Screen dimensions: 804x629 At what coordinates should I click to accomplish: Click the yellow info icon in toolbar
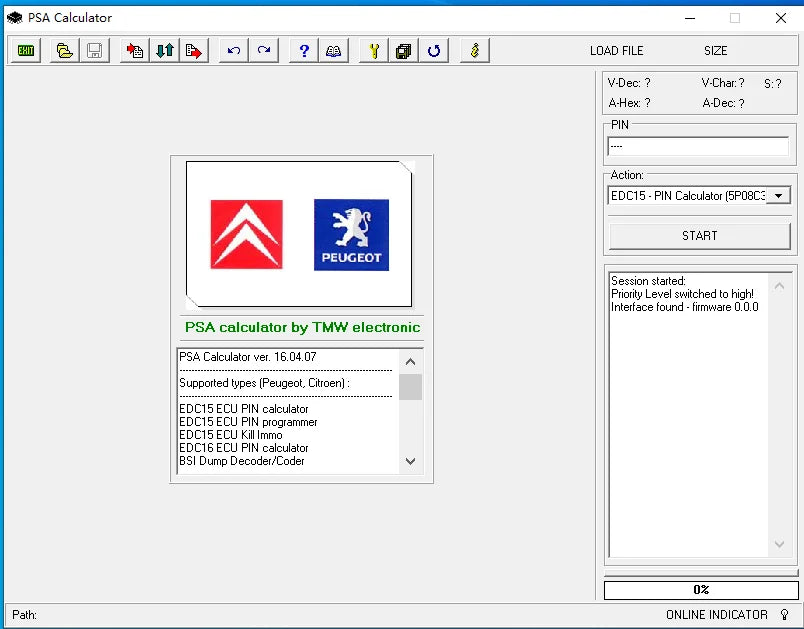(475, 51)
